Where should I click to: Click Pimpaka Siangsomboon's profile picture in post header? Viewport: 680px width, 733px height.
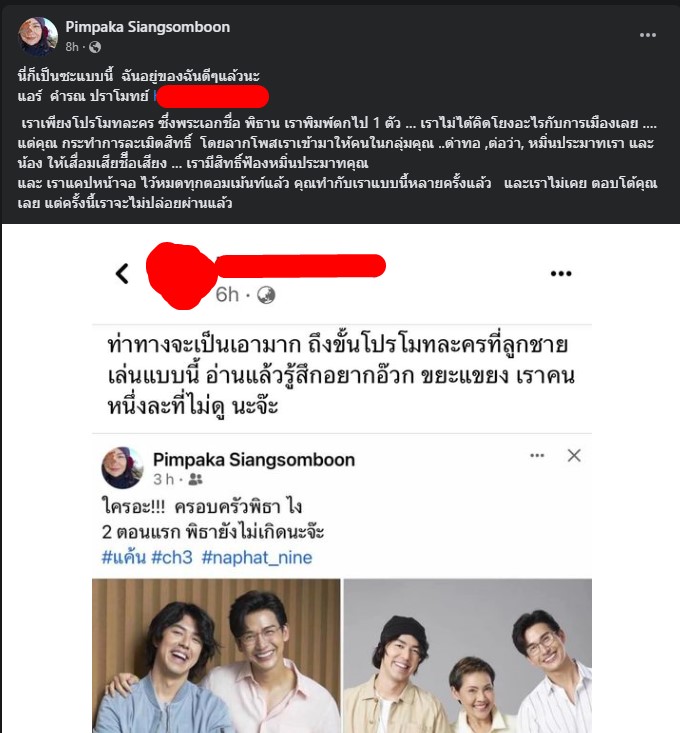(x=38, y=36)
